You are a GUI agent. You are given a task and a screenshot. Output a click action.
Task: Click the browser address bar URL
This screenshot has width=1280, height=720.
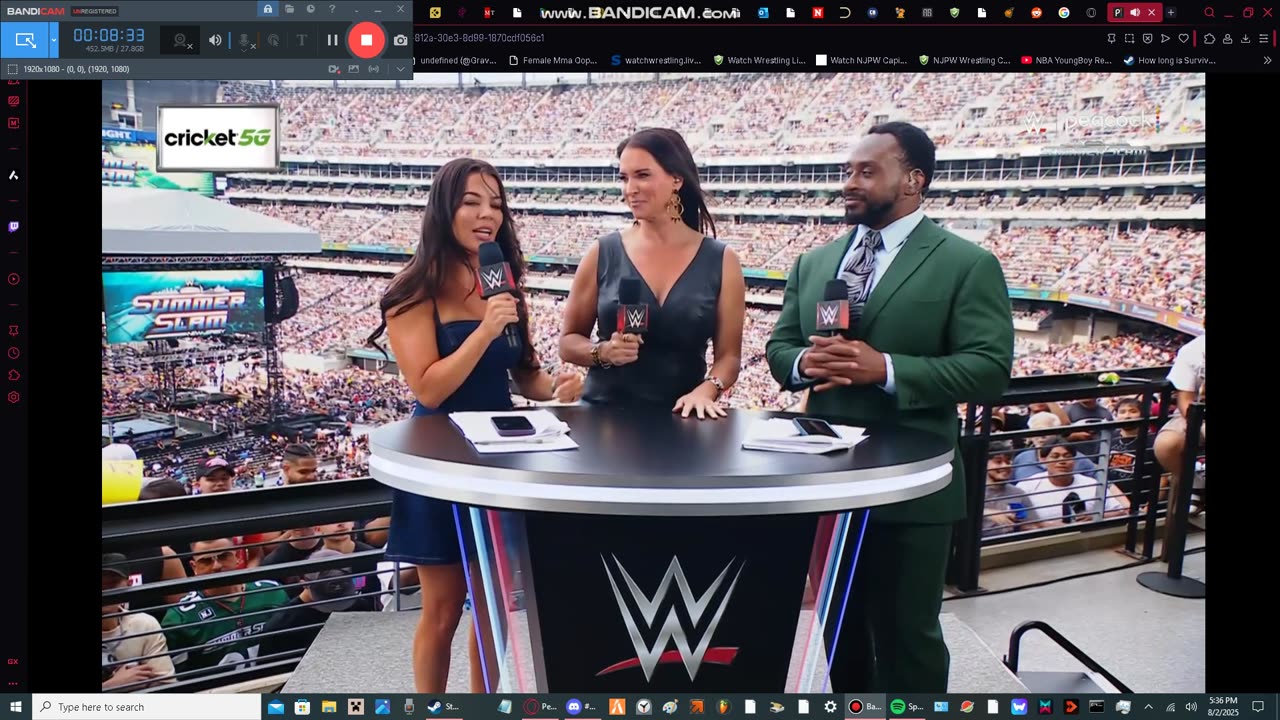[x=479, y=38]
